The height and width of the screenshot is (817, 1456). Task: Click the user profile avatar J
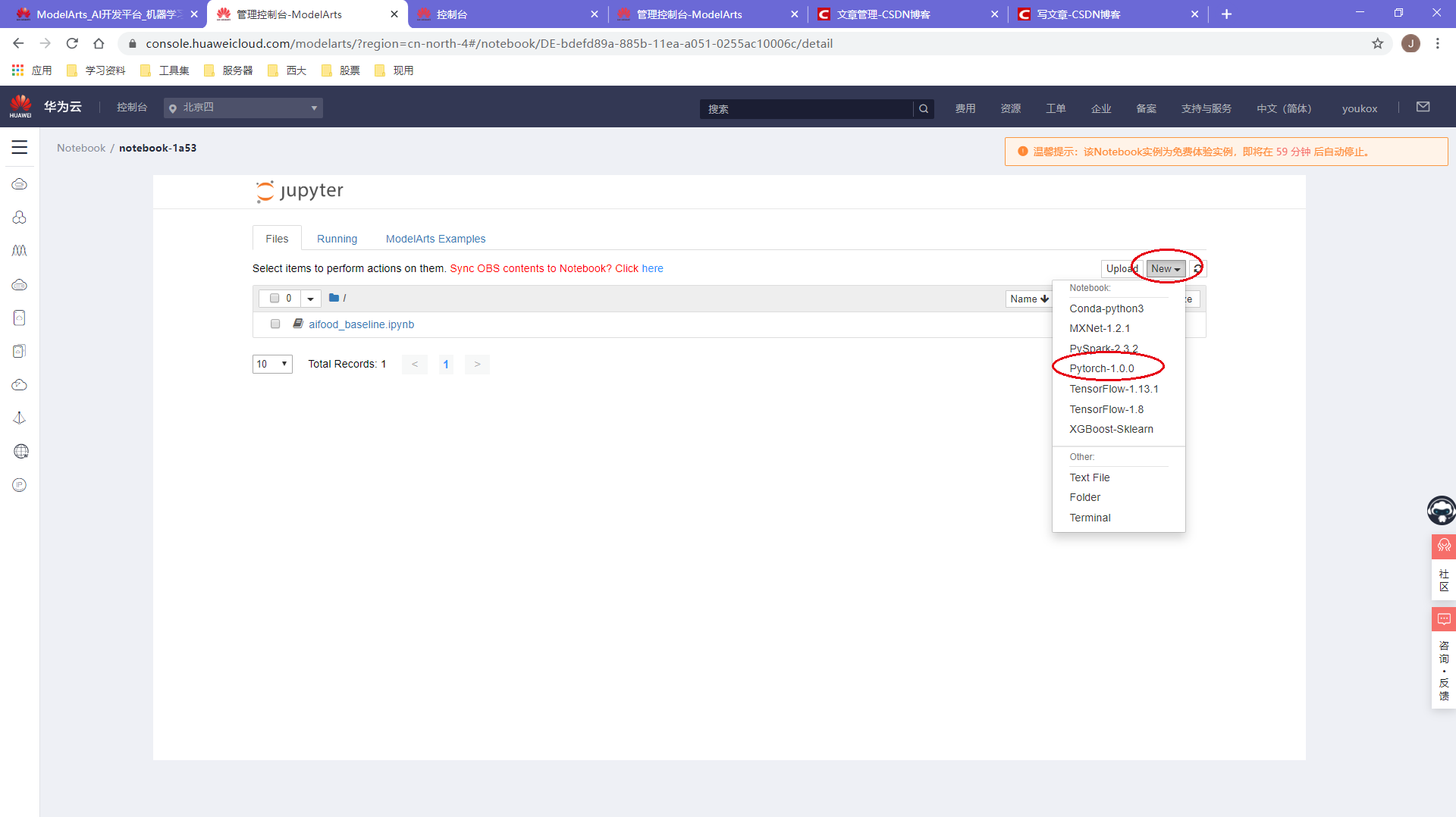1410,43
